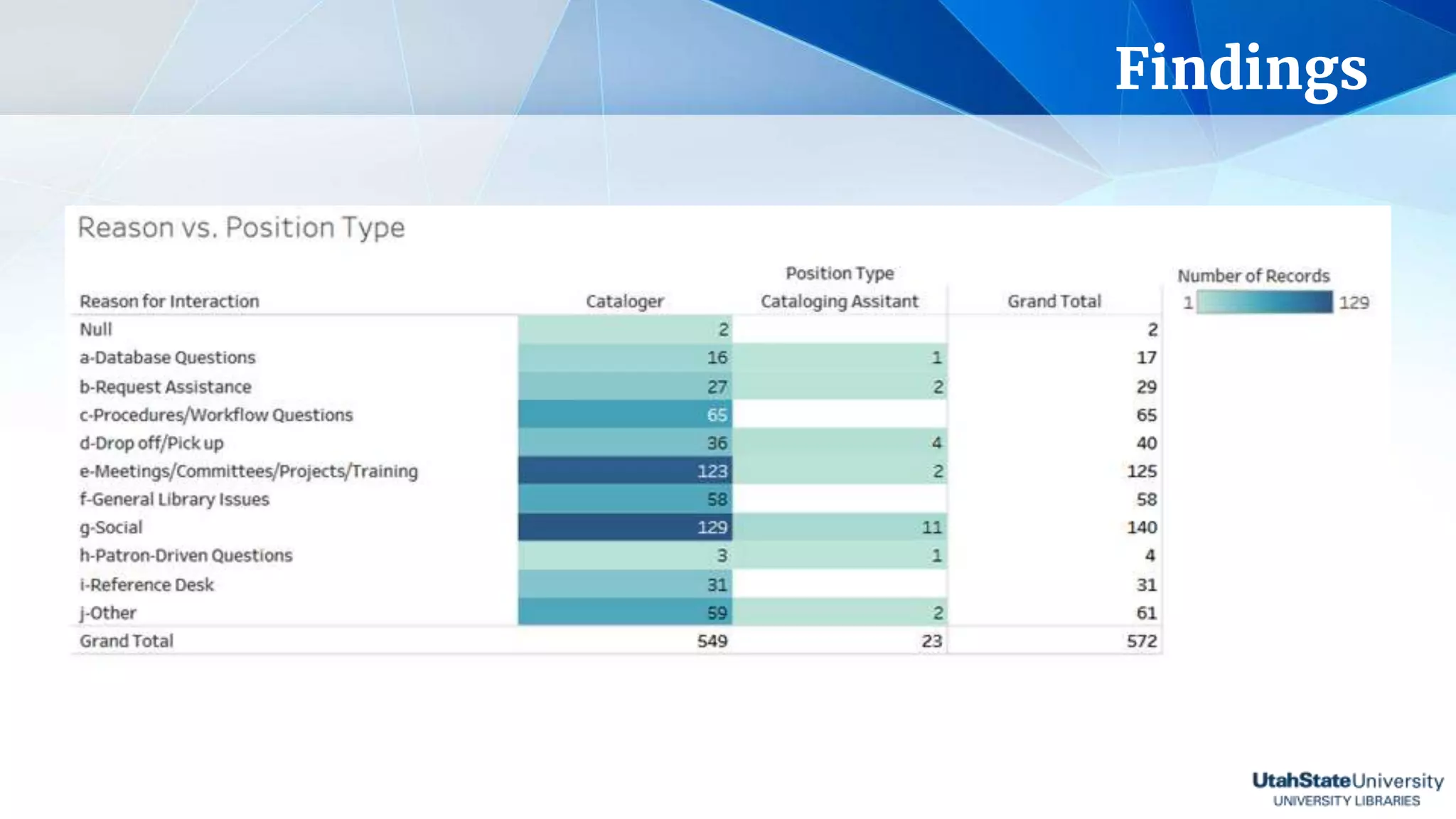Image resolution: width=1456 pixels, height=819 pixels.
Task: Select the f-General Library Issues cell showing 58
Action: 625,499
